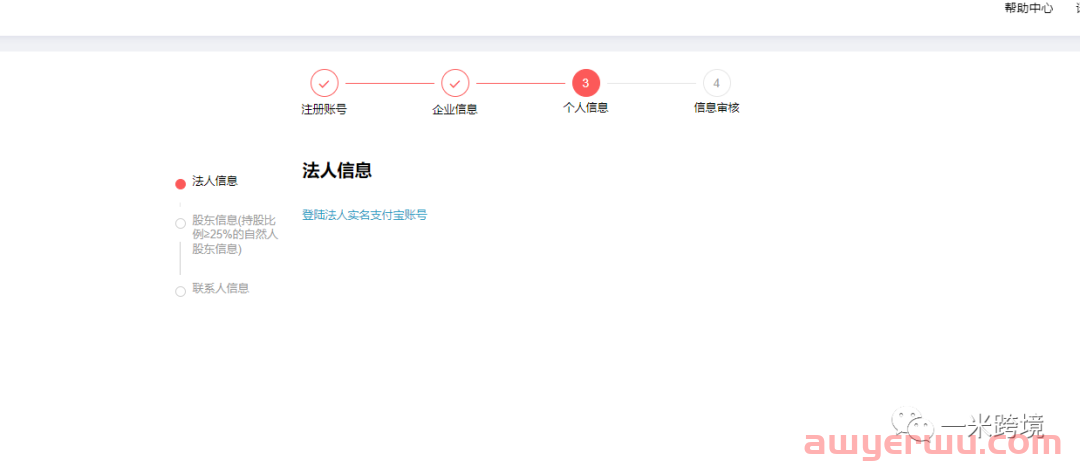1080x474 pixels.
Task: Click the red progress line between steps 1 and 2
Action: coord(389,83)
